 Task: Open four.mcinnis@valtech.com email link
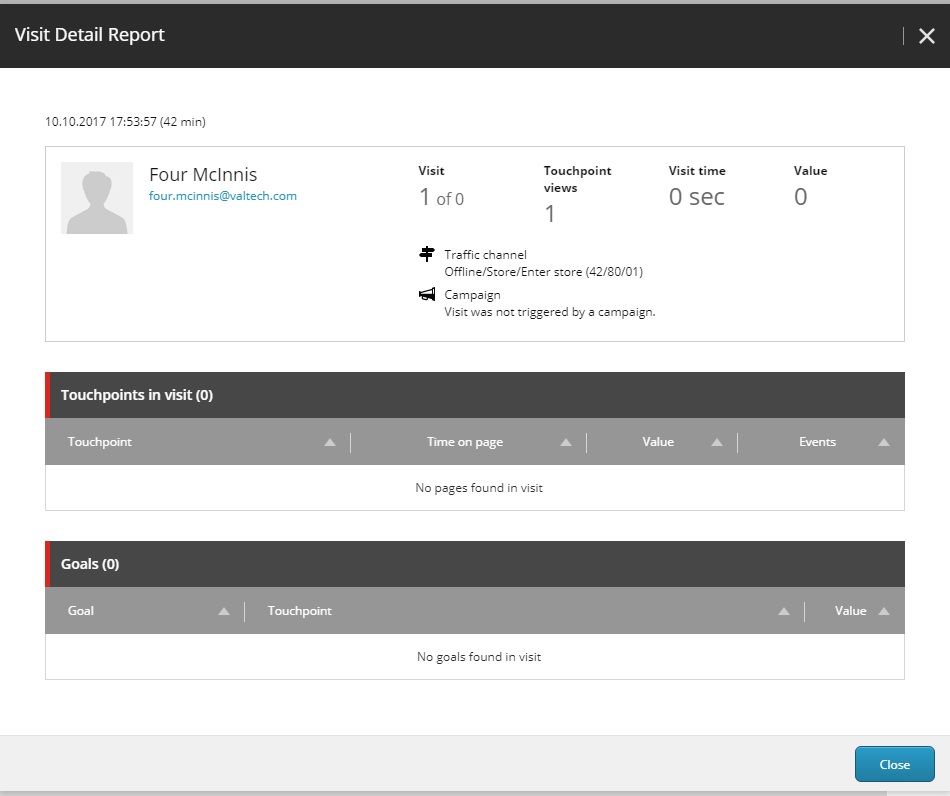click(223, 196)
